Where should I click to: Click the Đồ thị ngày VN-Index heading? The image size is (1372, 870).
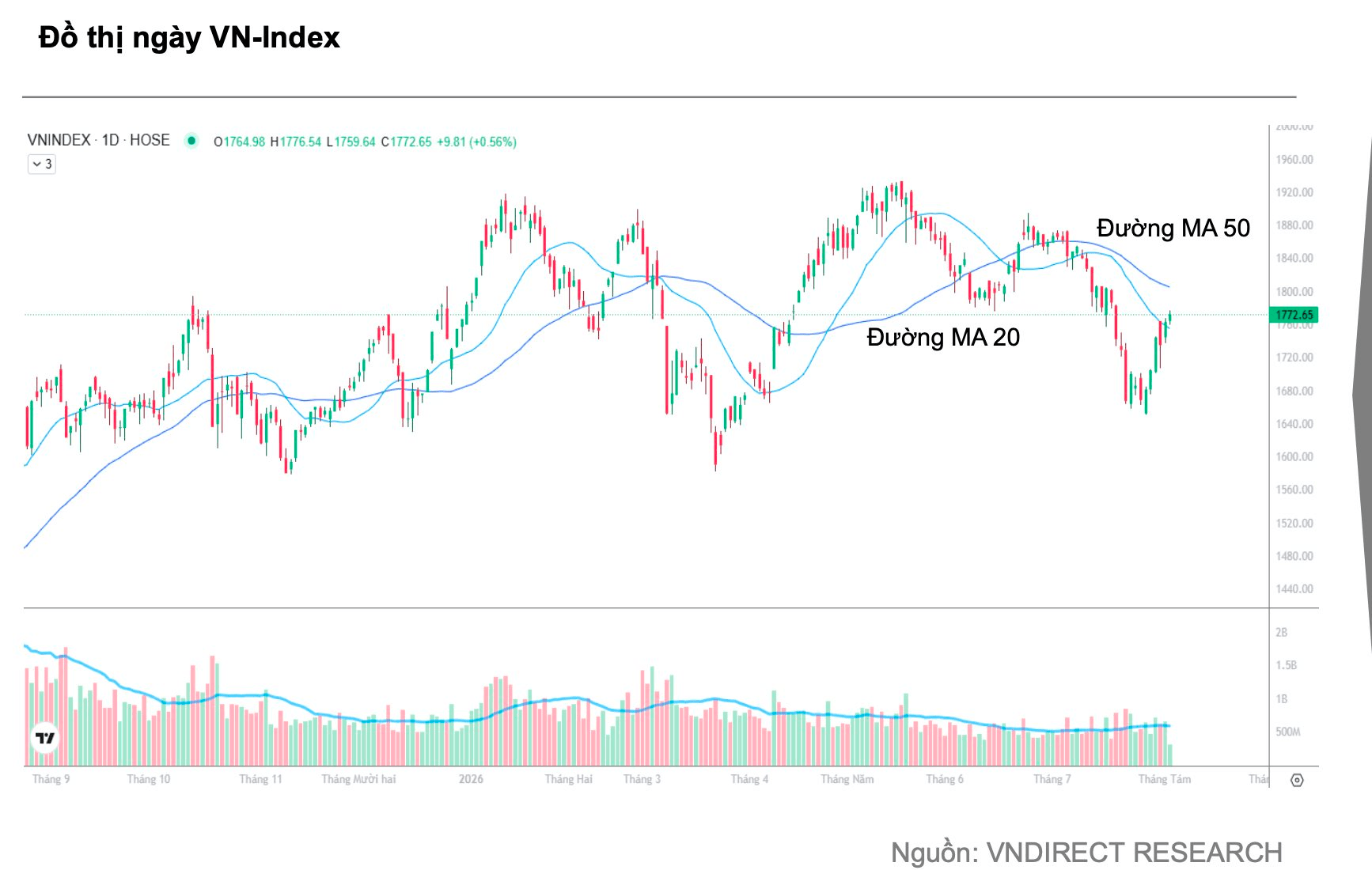pyautogui.click(x=189, y=37)
